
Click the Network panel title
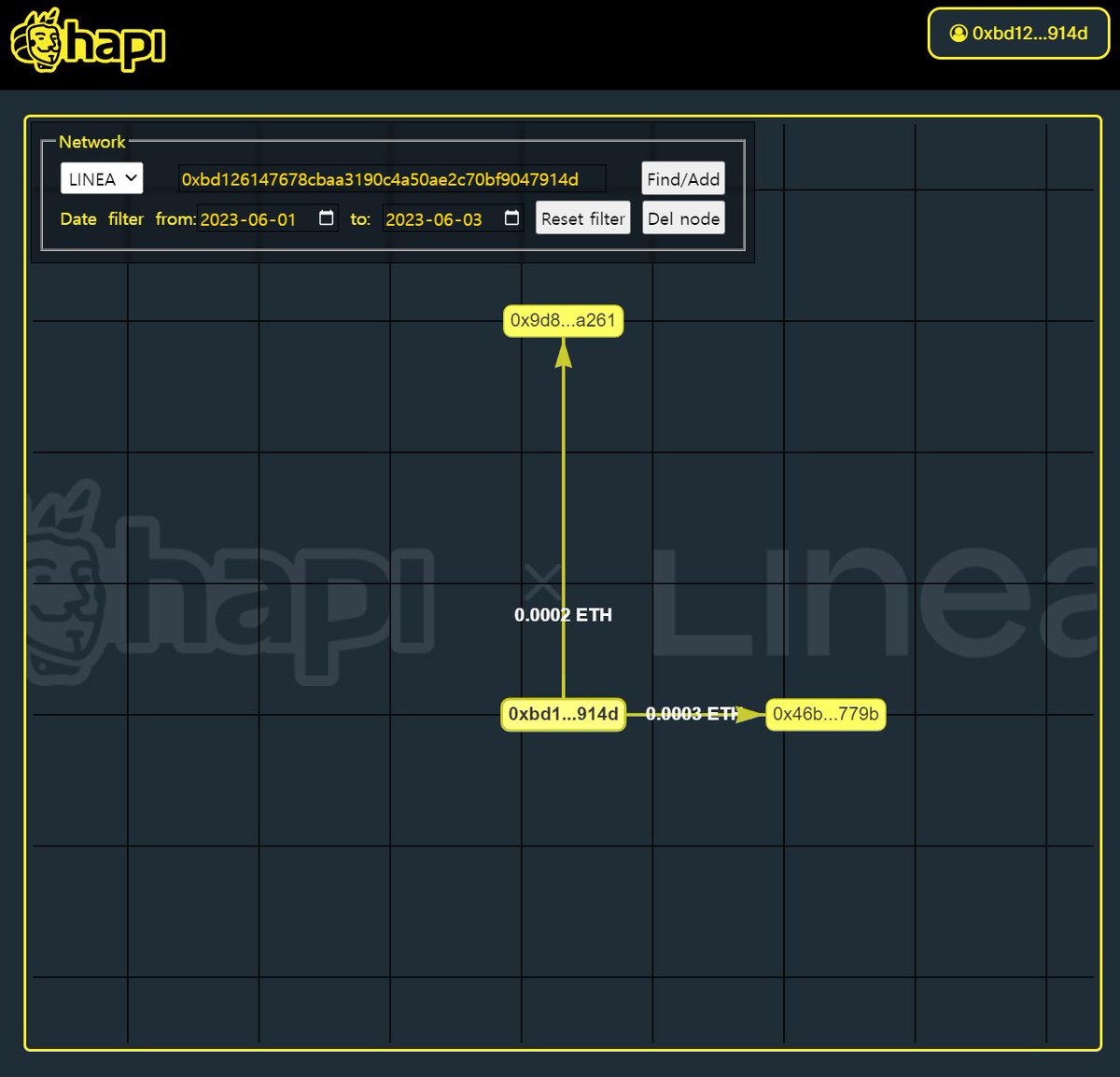pyautogui.click(x=92, y=142)
